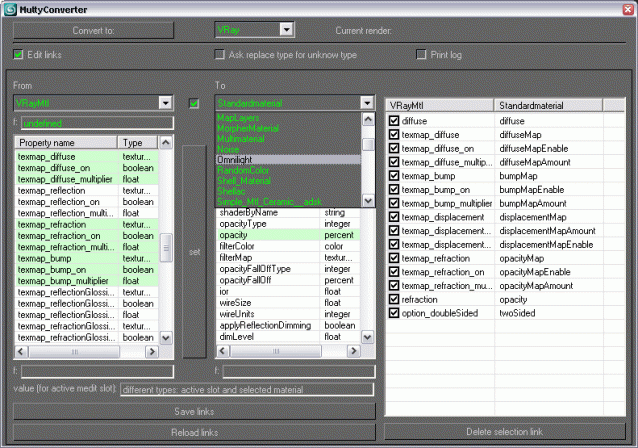This screenshot has height=448, width=638.
Task: Click down arrow of To list vertical scrollbar
Action: (x=367, y=337)
